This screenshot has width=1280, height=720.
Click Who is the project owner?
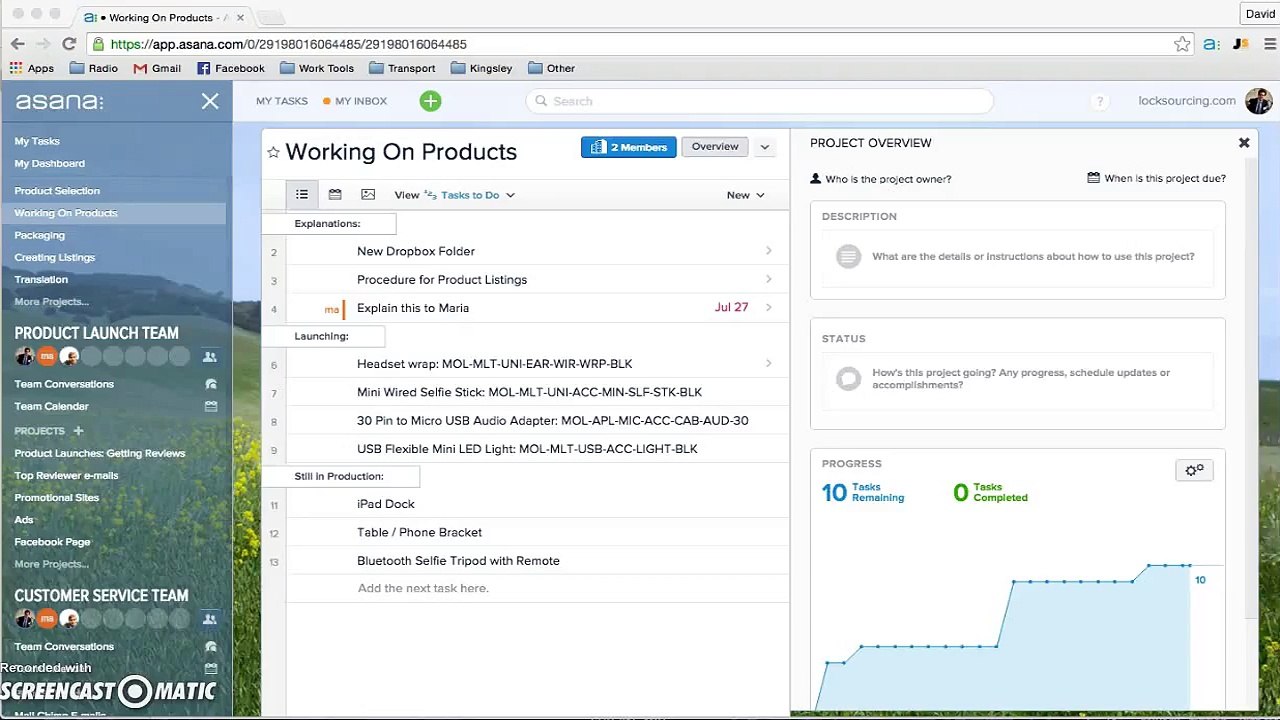(x=881, y=179)
